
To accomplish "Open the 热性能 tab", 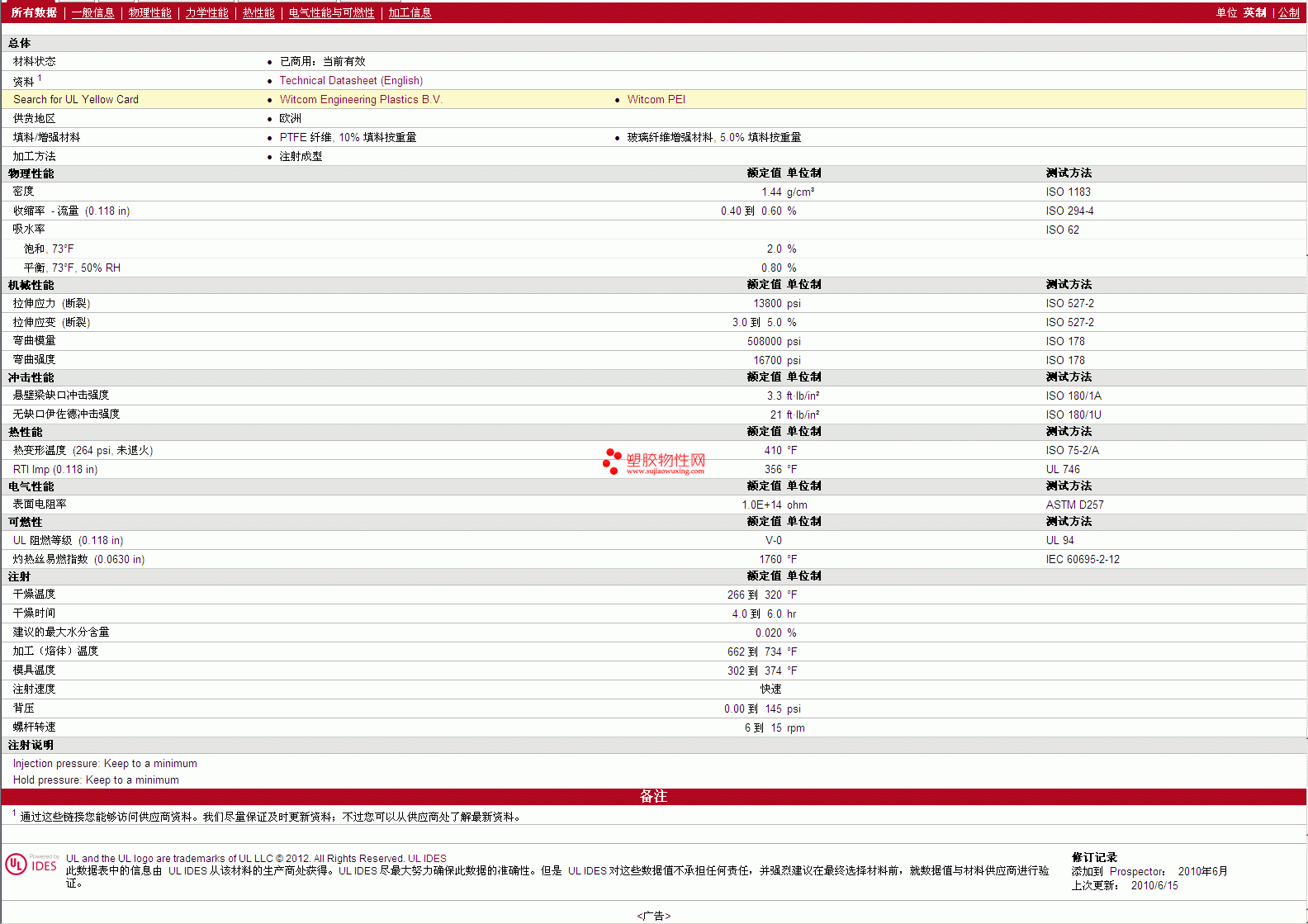I will point(258,12).
